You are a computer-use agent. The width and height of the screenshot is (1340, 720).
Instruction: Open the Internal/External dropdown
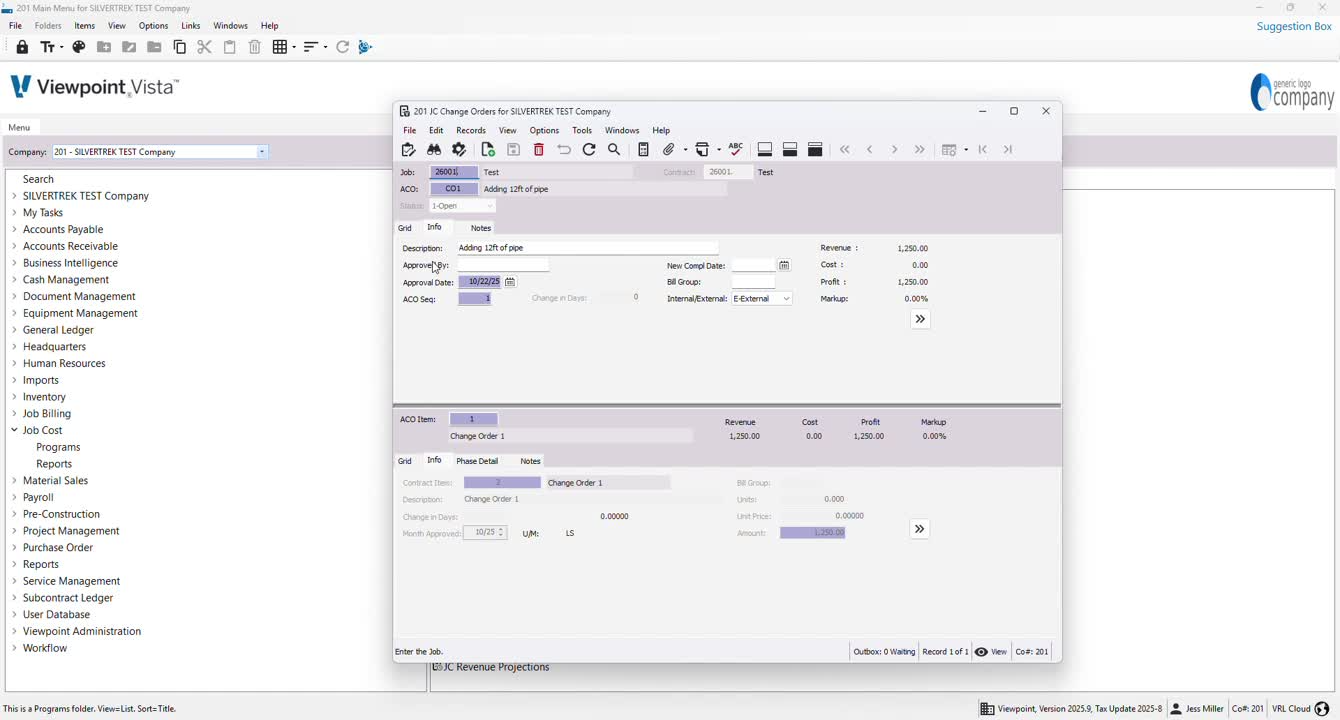tap(787, 299)
